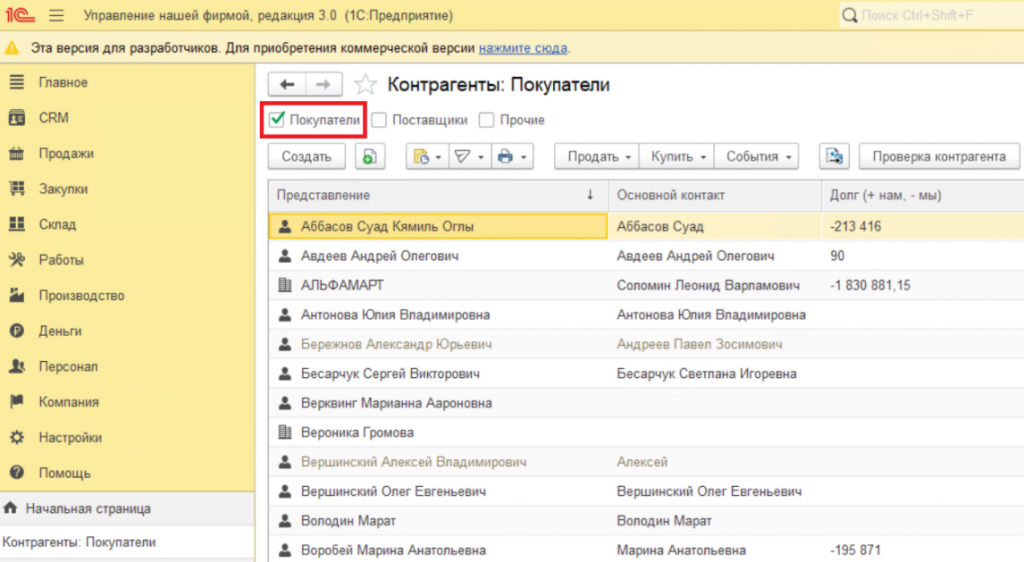
Task: Click the Производство factory icon
Action: [x=17, y=296]
